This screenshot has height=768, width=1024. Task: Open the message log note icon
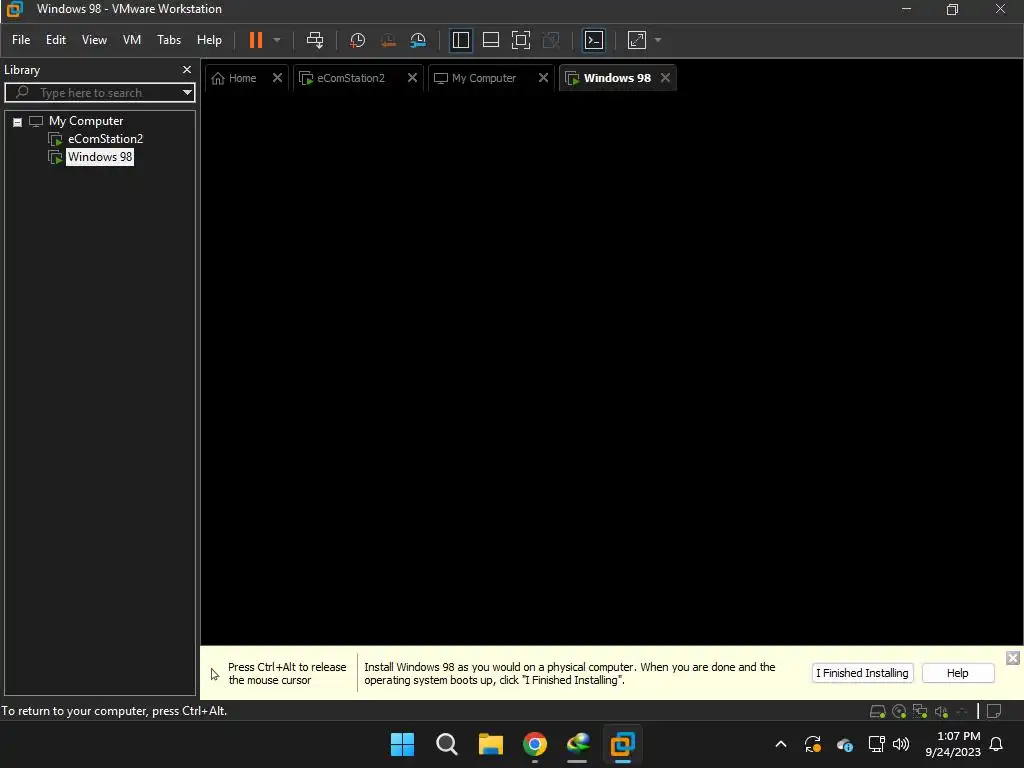994,711
